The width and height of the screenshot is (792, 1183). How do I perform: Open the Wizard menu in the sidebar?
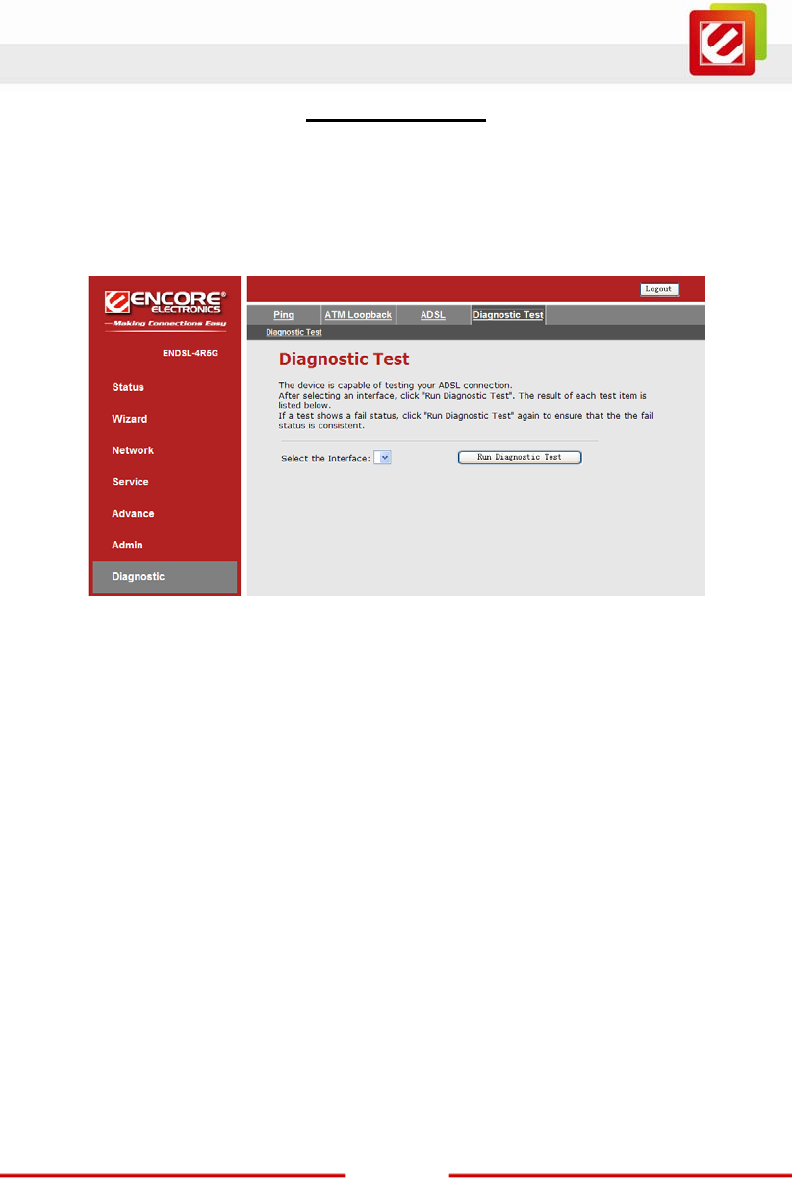(130, 419)
